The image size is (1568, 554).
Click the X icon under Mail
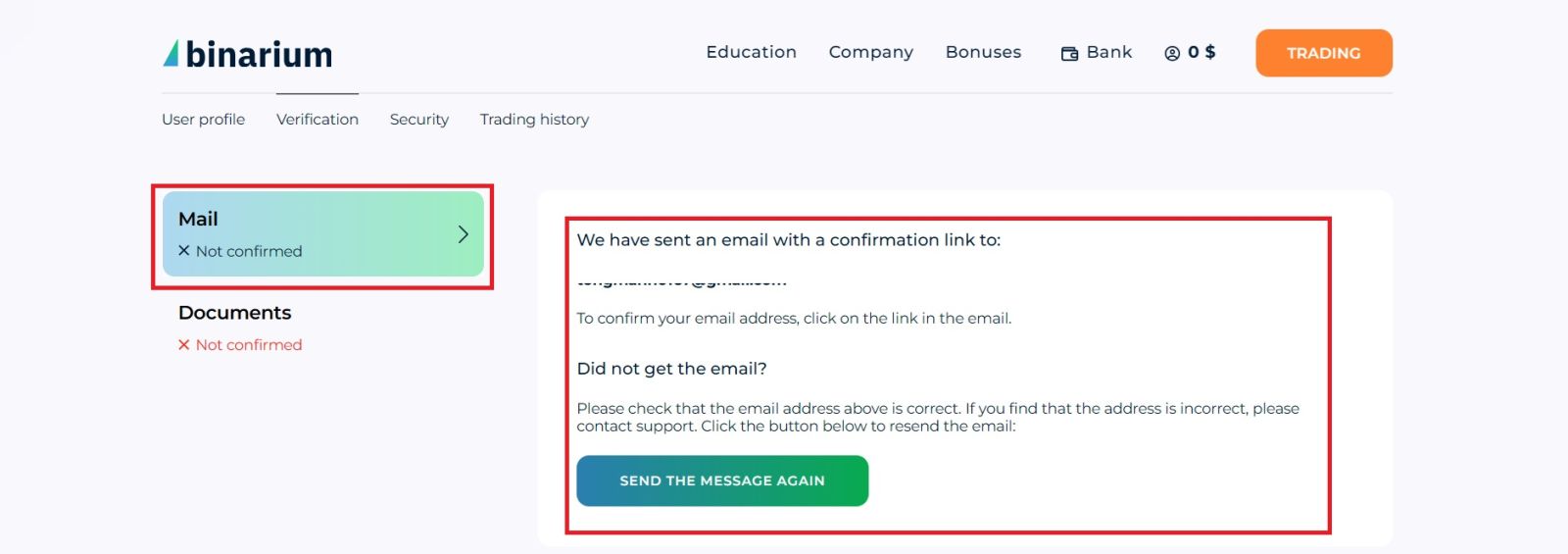pos(184,251)
